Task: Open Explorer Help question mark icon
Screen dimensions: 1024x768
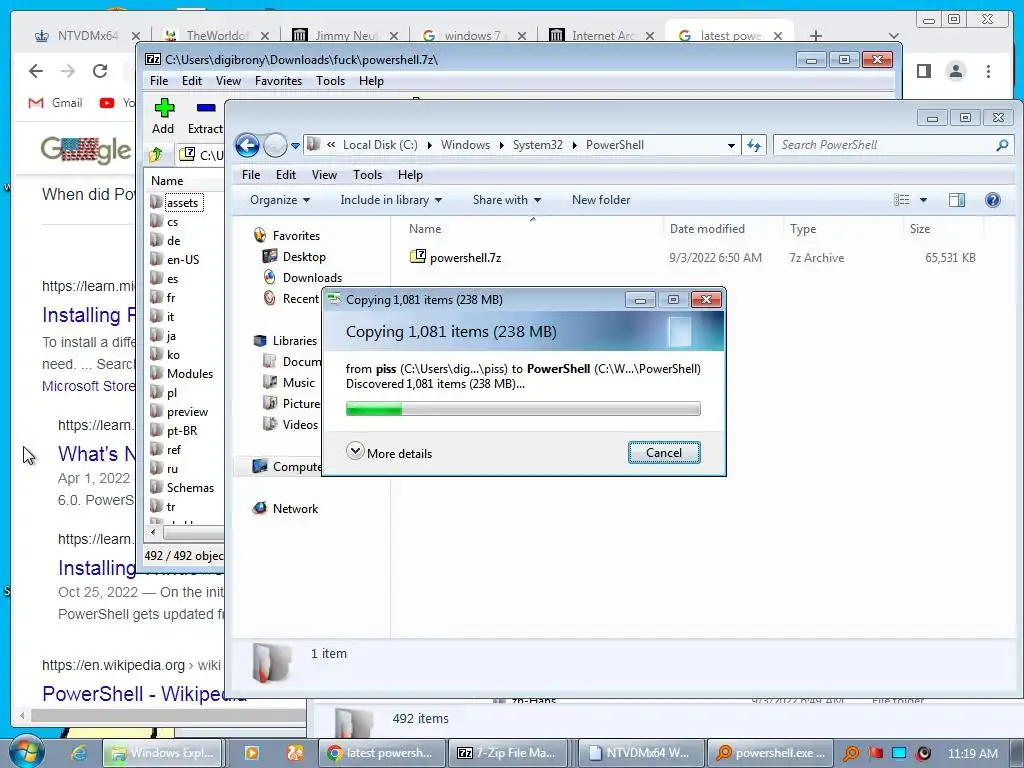Action: 993,200
